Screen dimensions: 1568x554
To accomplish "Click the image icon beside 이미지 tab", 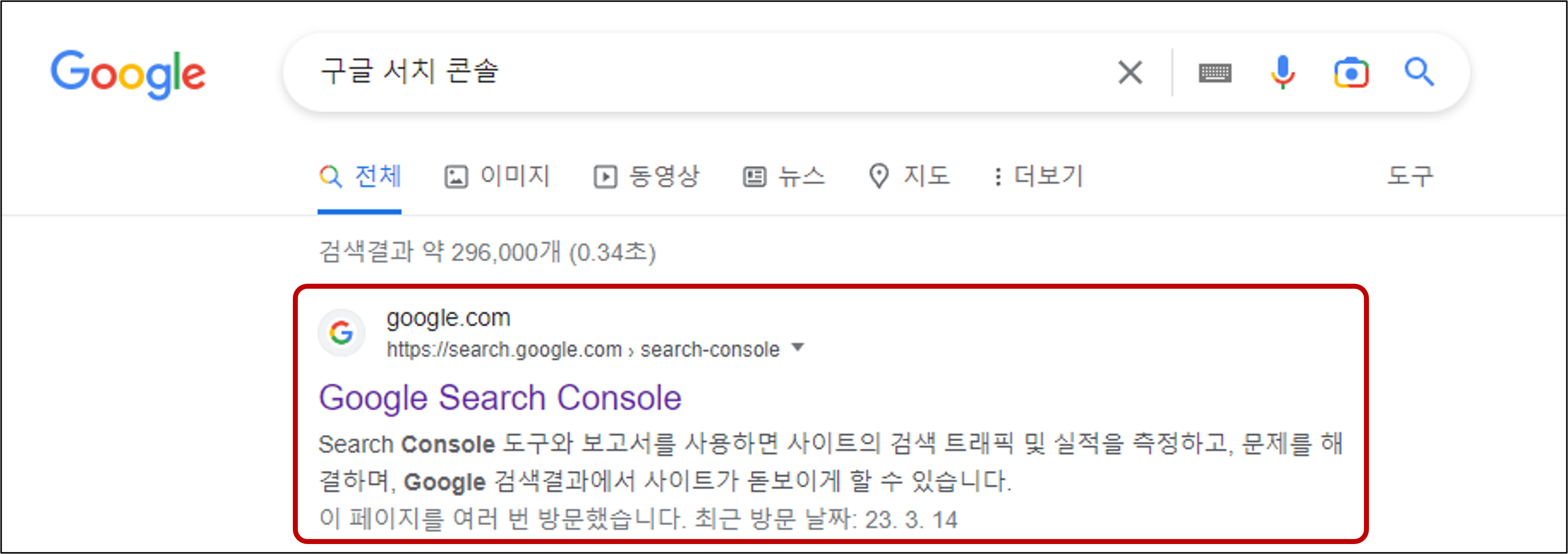I will [x=455, y=177].
